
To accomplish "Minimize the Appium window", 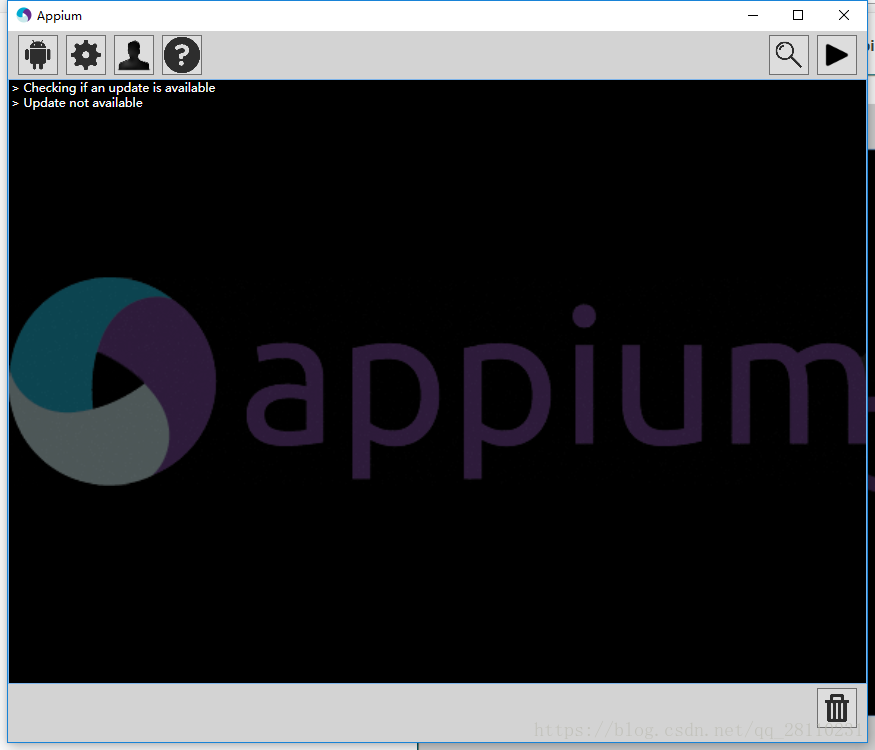I will tap(753, 15).
